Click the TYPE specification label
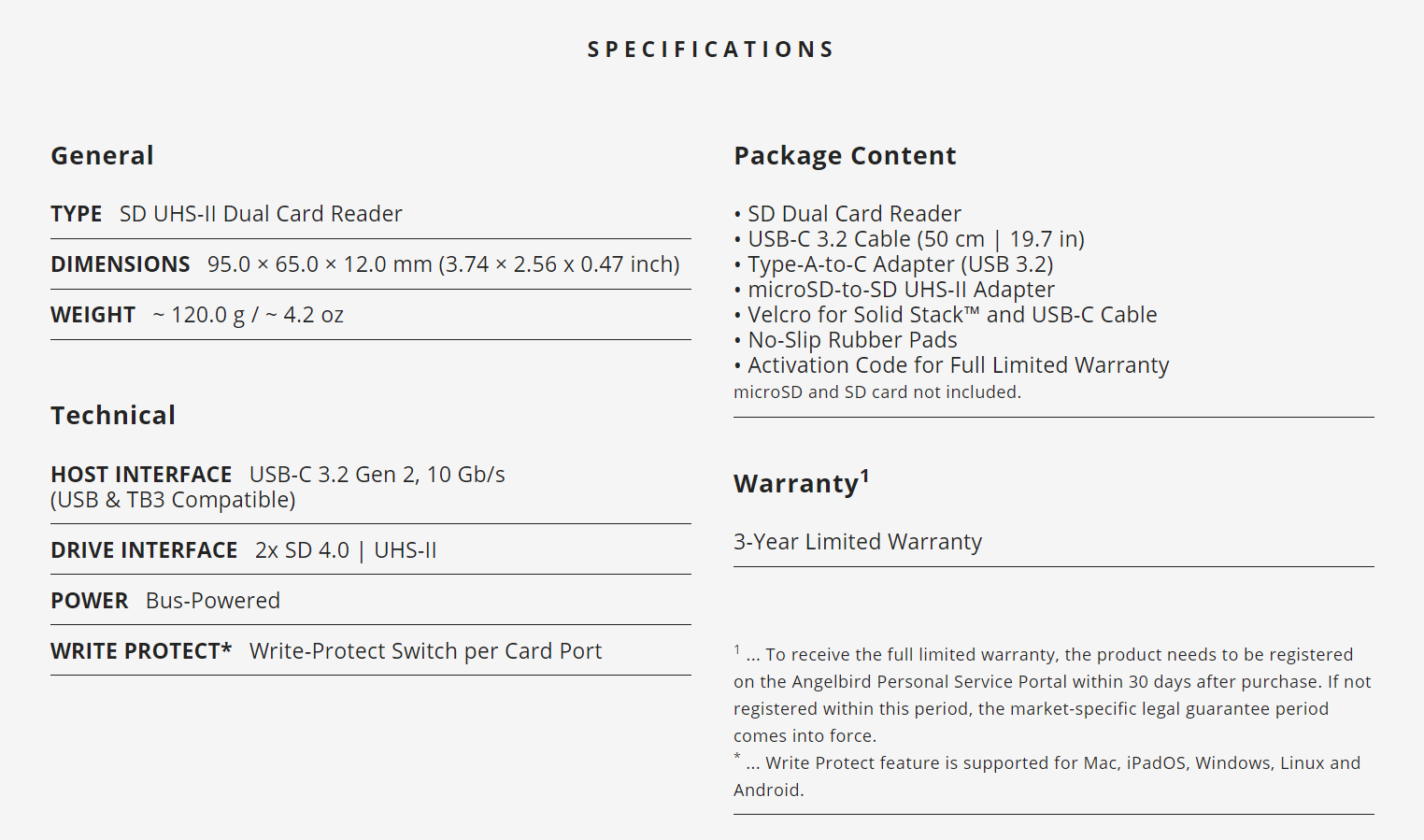The image size is (1424, 840). click(77, 214)
